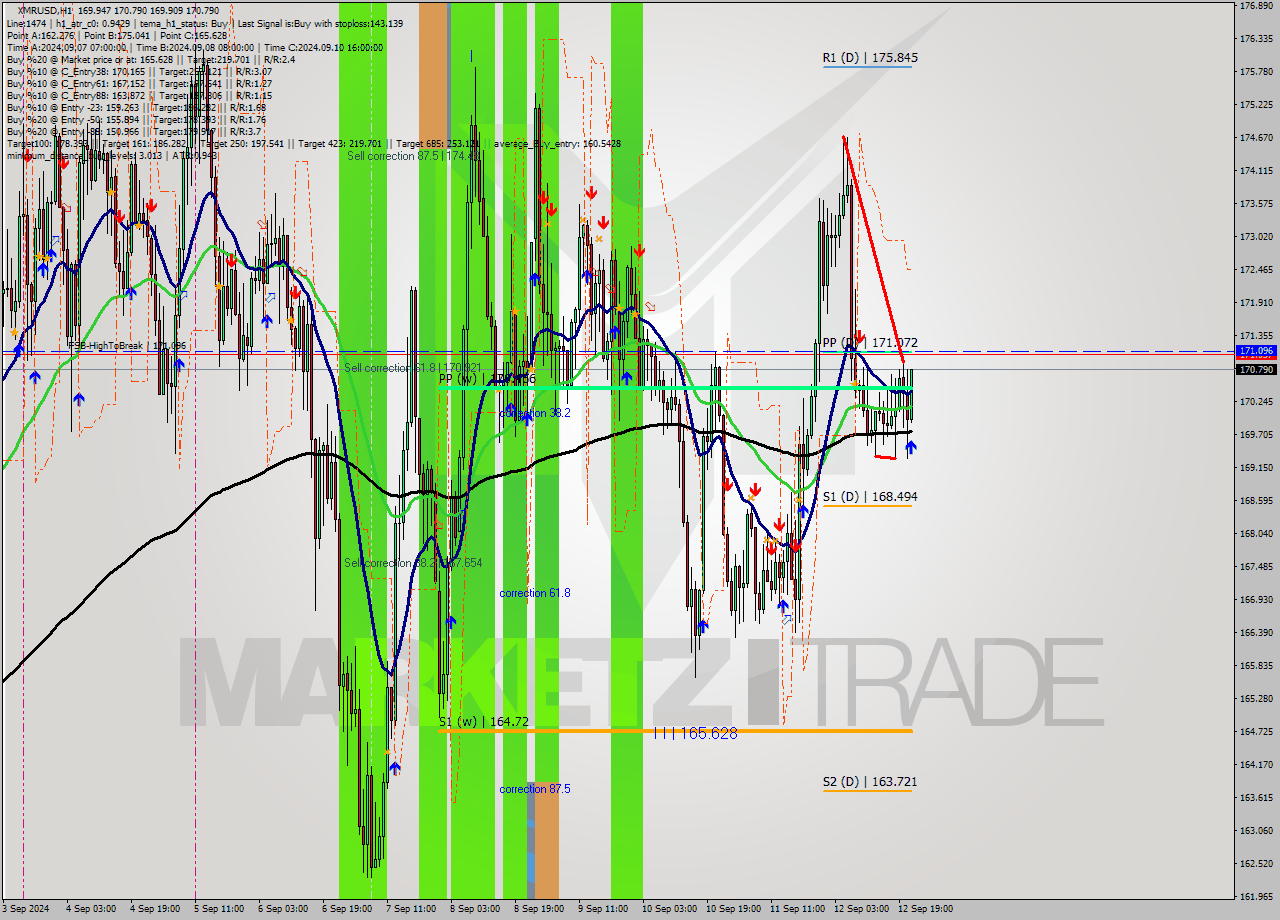Click the '7 Sep 11:00' time label
This screenshot has width=1280, height=920.
(x=411, y=910)
